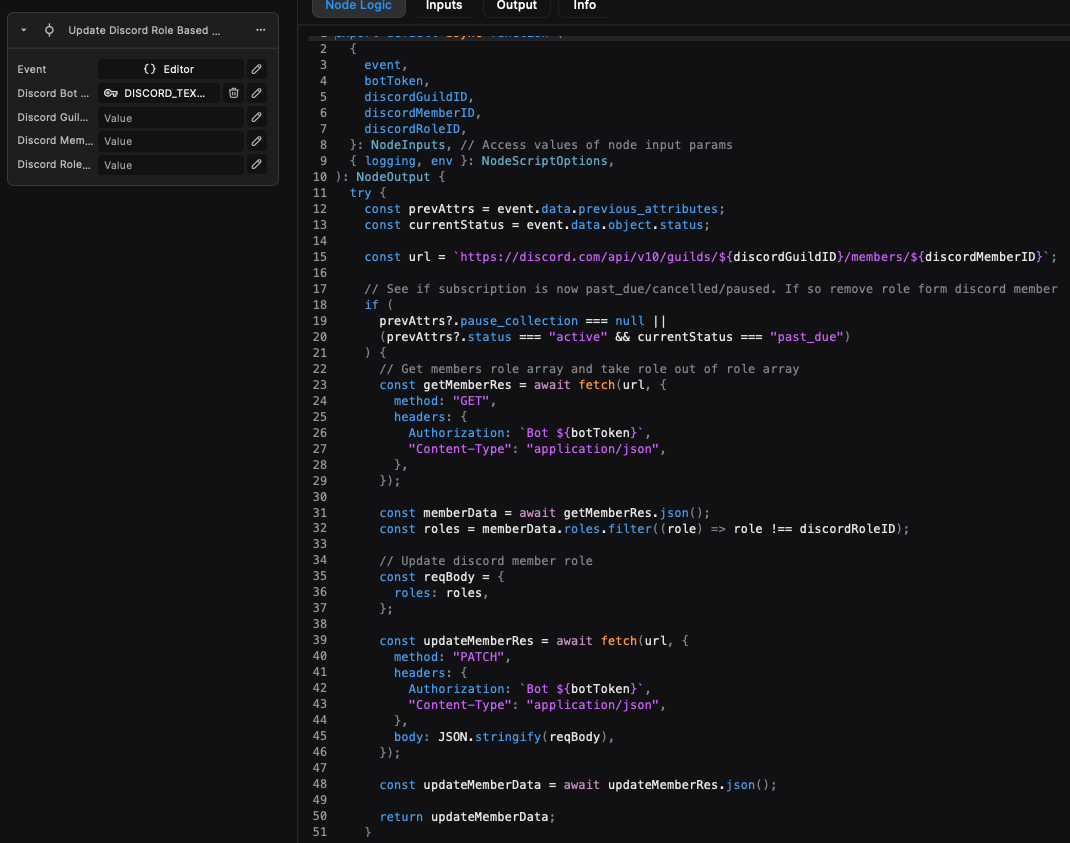Open the Info tab
The width and height of the screenshot is (1070, 843).
(x=585, y=6)
